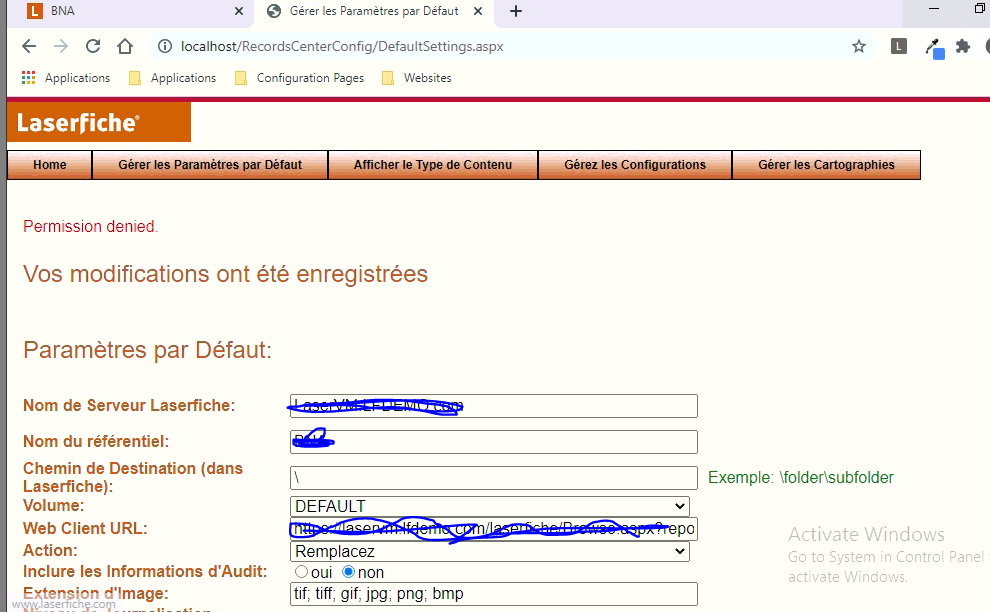Open Gérer les Cartographies menu
The height and width of the screenshot is (612, 990).
pos(826,165)
